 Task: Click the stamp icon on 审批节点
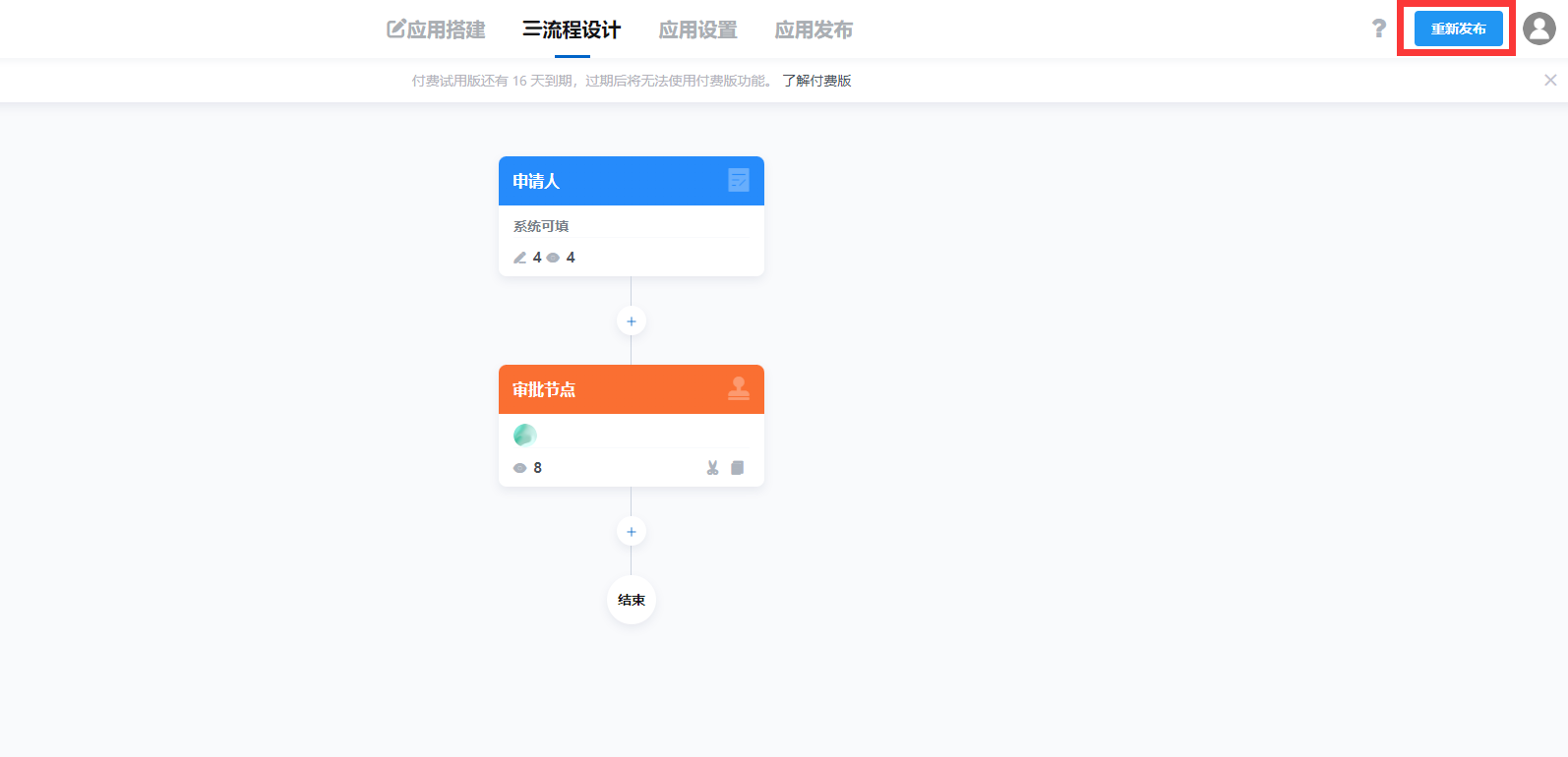739,389
